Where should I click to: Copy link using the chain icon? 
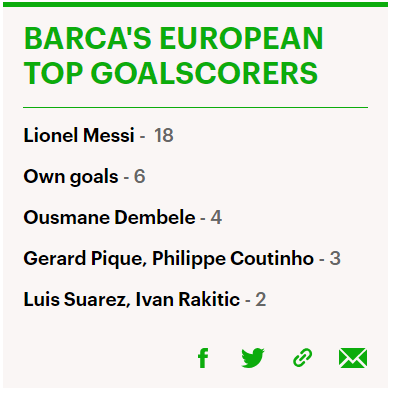click(303, 358)
